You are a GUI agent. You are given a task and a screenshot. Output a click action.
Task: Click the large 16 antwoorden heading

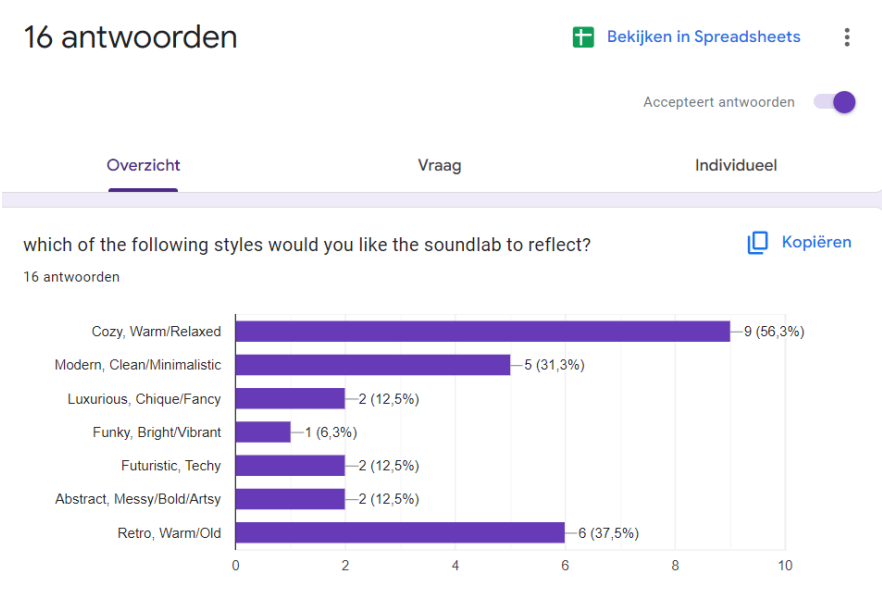[130, 37]
